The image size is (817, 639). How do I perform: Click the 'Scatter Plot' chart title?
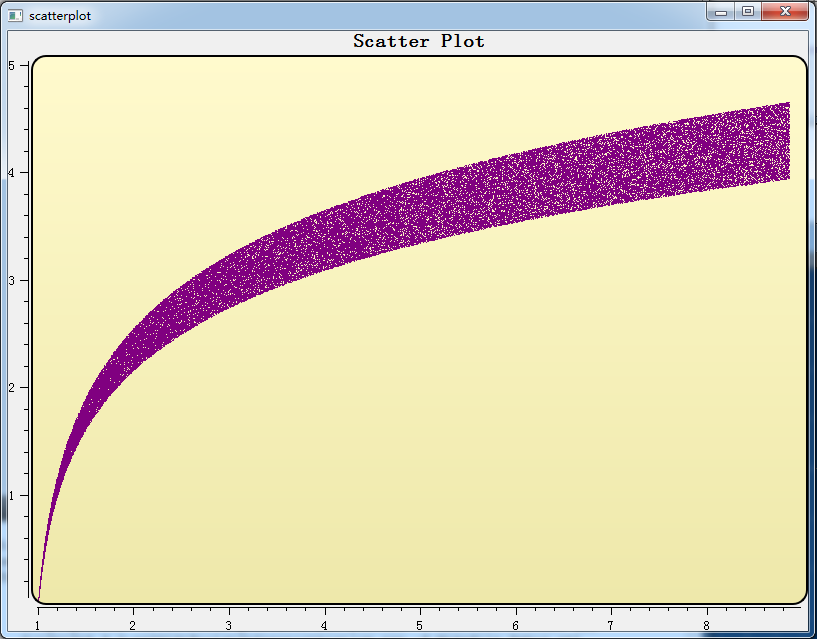tap(419, 41)
